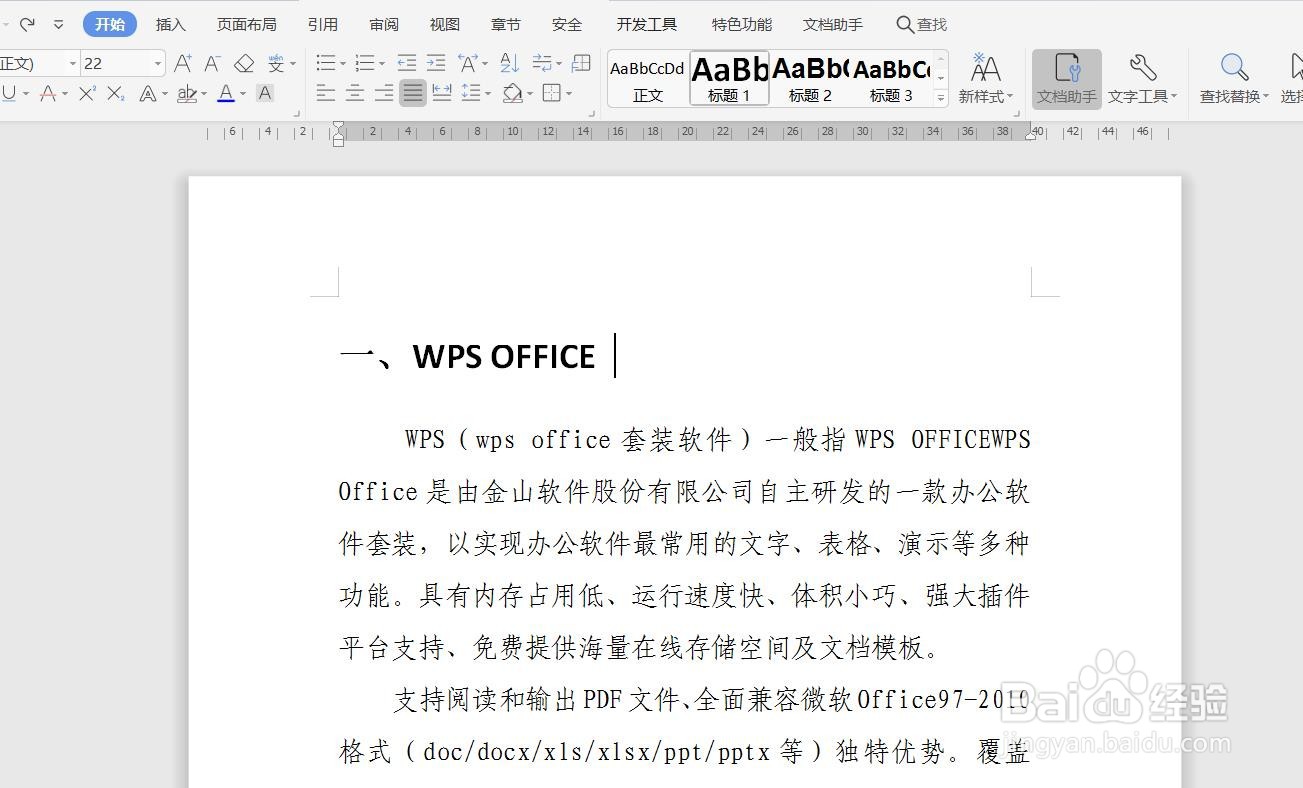
Task: Open the 审阅 tab
Action: coord(384,24)
